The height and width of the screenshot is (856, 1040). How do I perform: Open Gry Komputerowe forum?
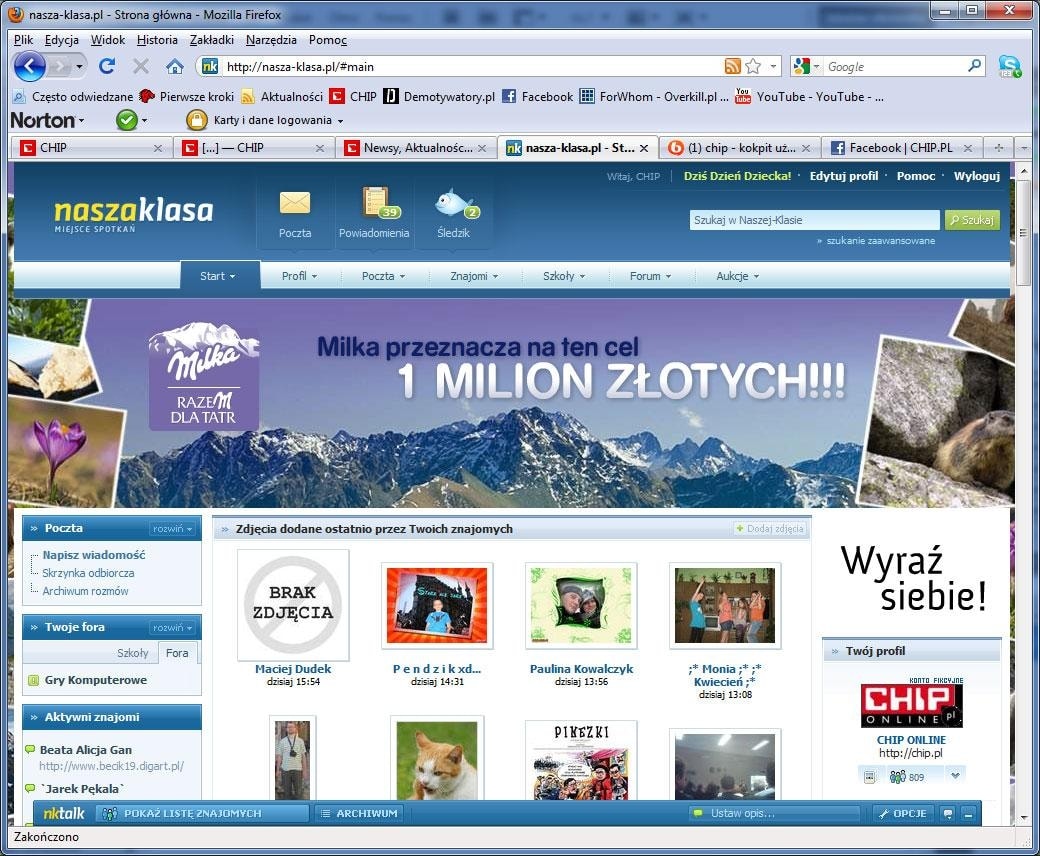(96, 680)
